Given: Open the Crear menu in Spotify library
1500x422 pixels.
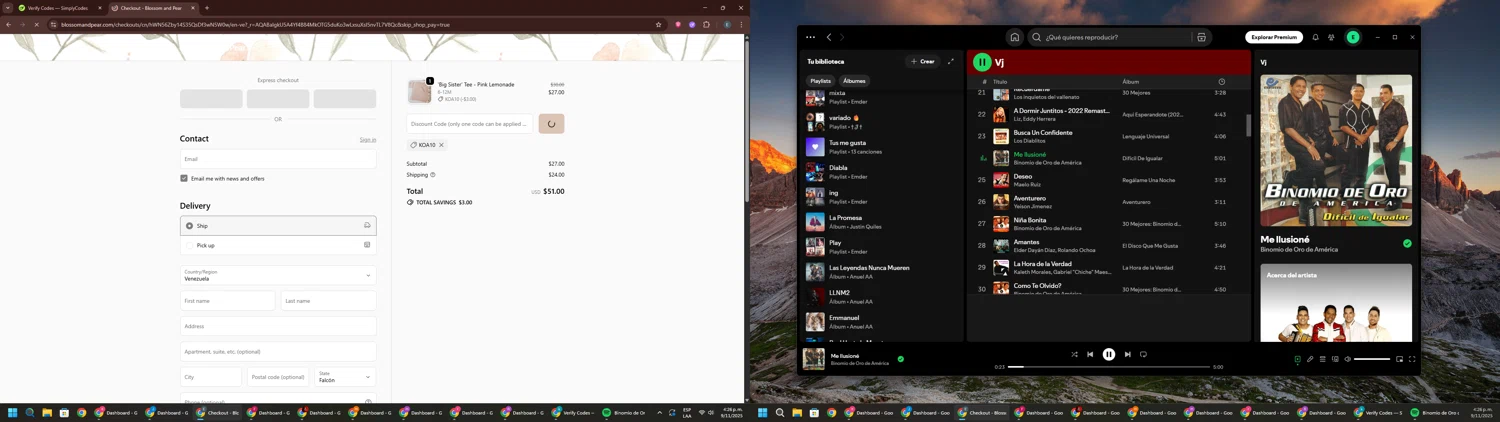Looking at the screenshot, I should [922, 61].
